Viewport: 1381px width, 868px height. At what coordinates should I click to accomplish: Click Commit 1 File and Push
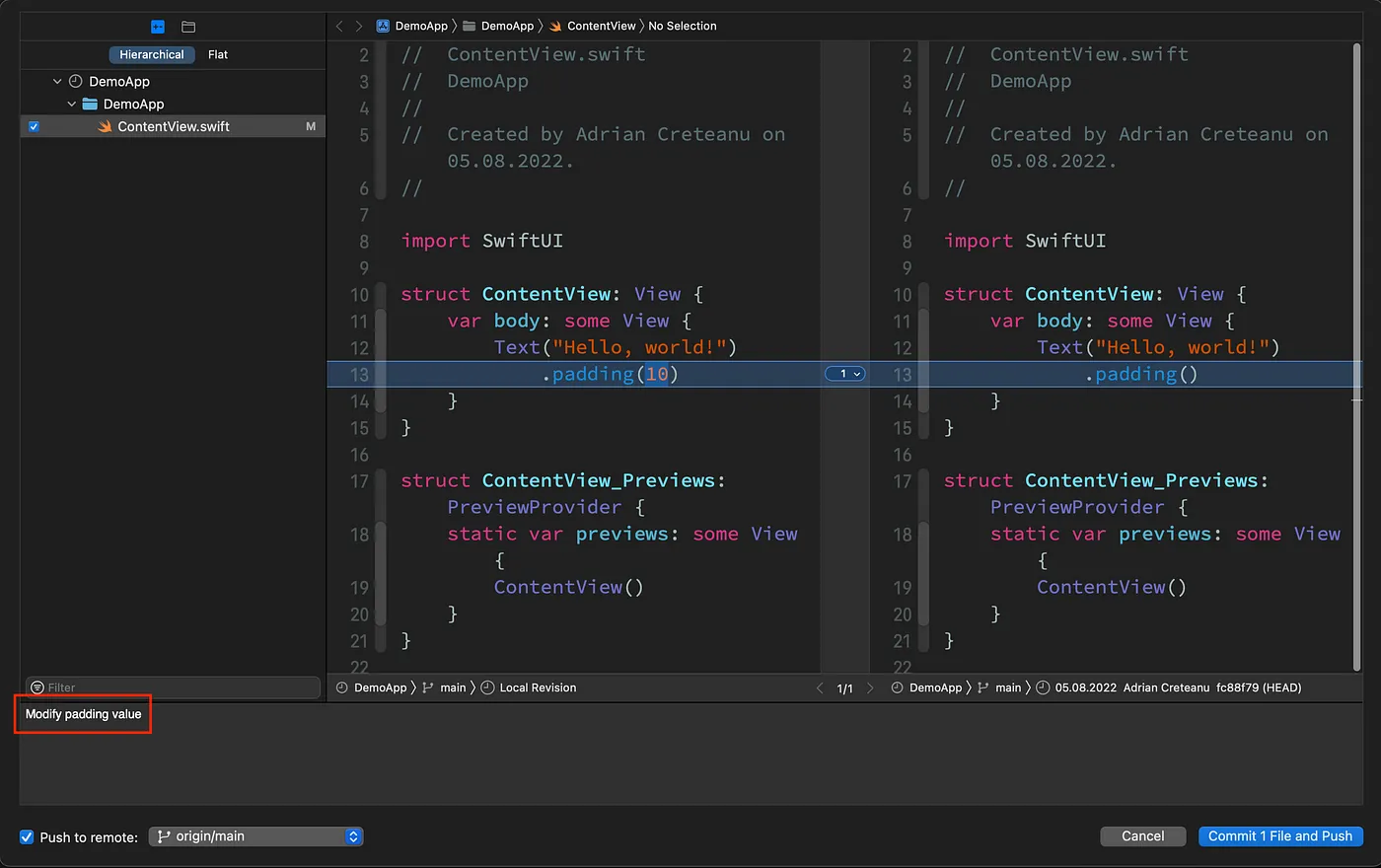[1280, 836]
